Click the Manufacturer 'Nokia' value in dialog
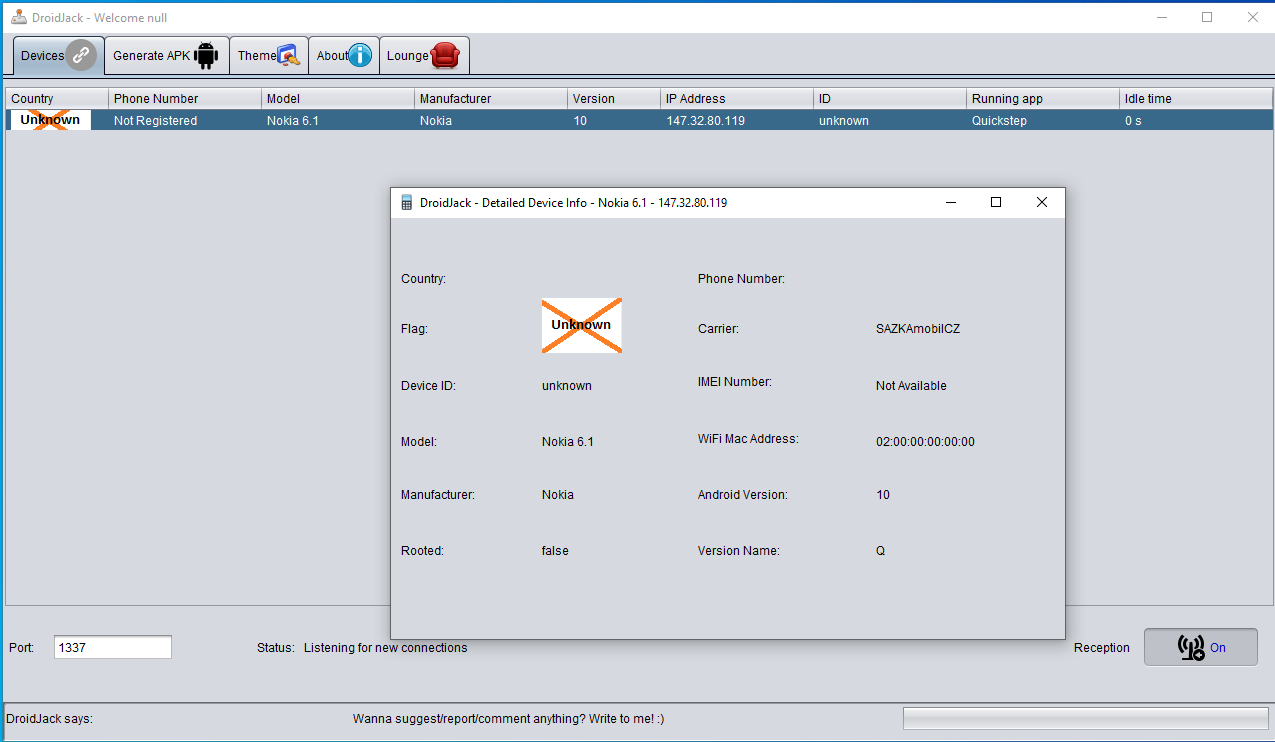The width and height of the screenshot is (1275, 742). pos(558,494)
